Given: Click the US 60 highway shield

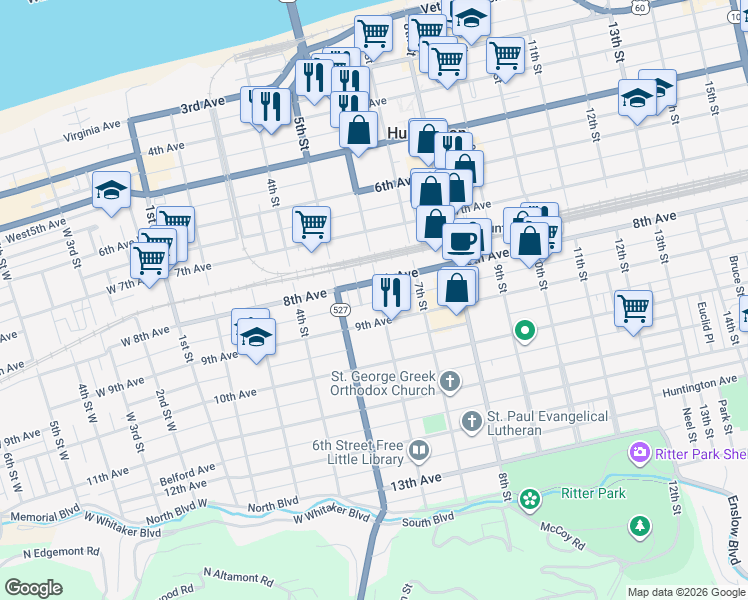Looking at the screenshot, I should coord(640,7).
